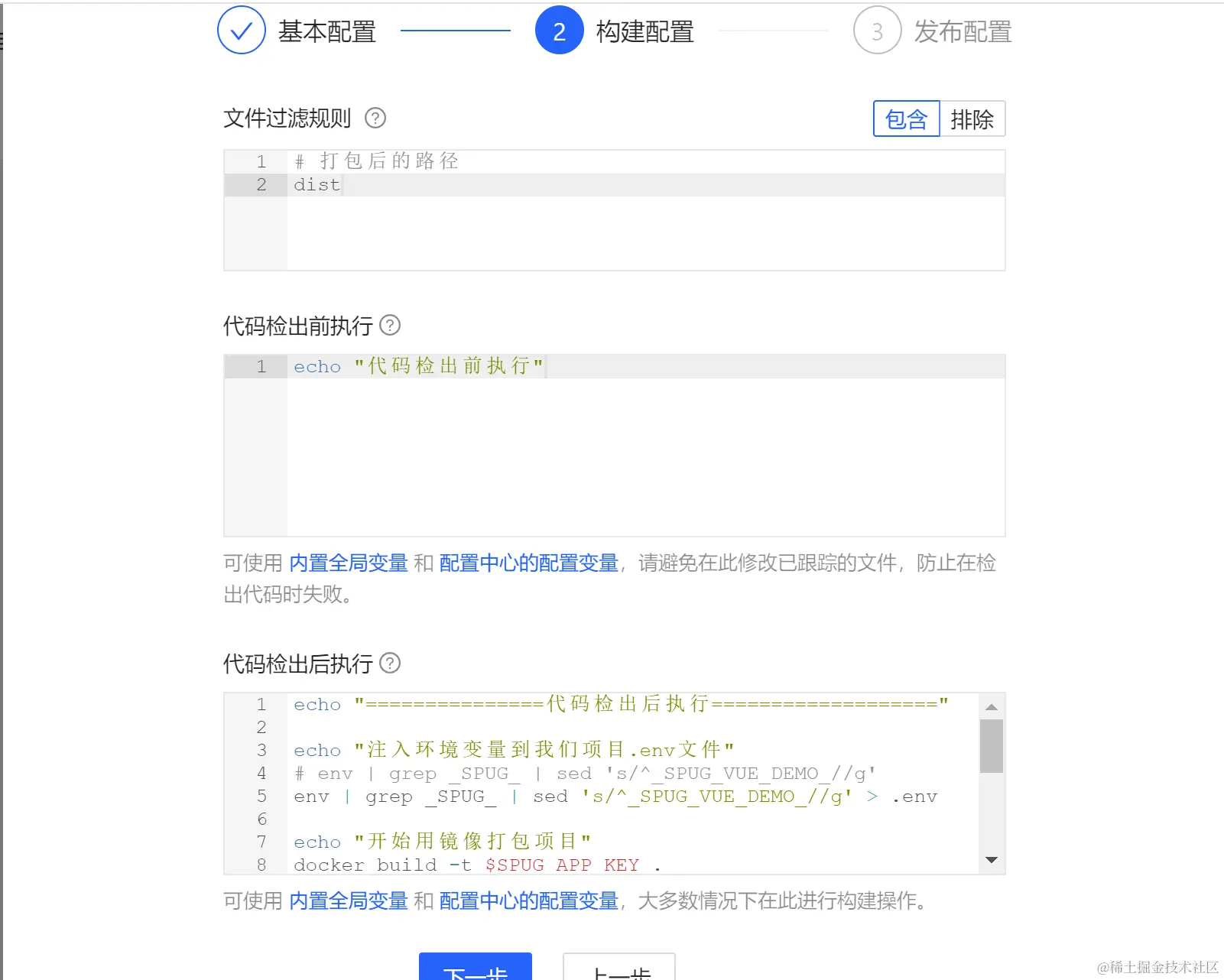
Task: Place cursor on 'dist' line in filter editor
Action: point(646,185)
